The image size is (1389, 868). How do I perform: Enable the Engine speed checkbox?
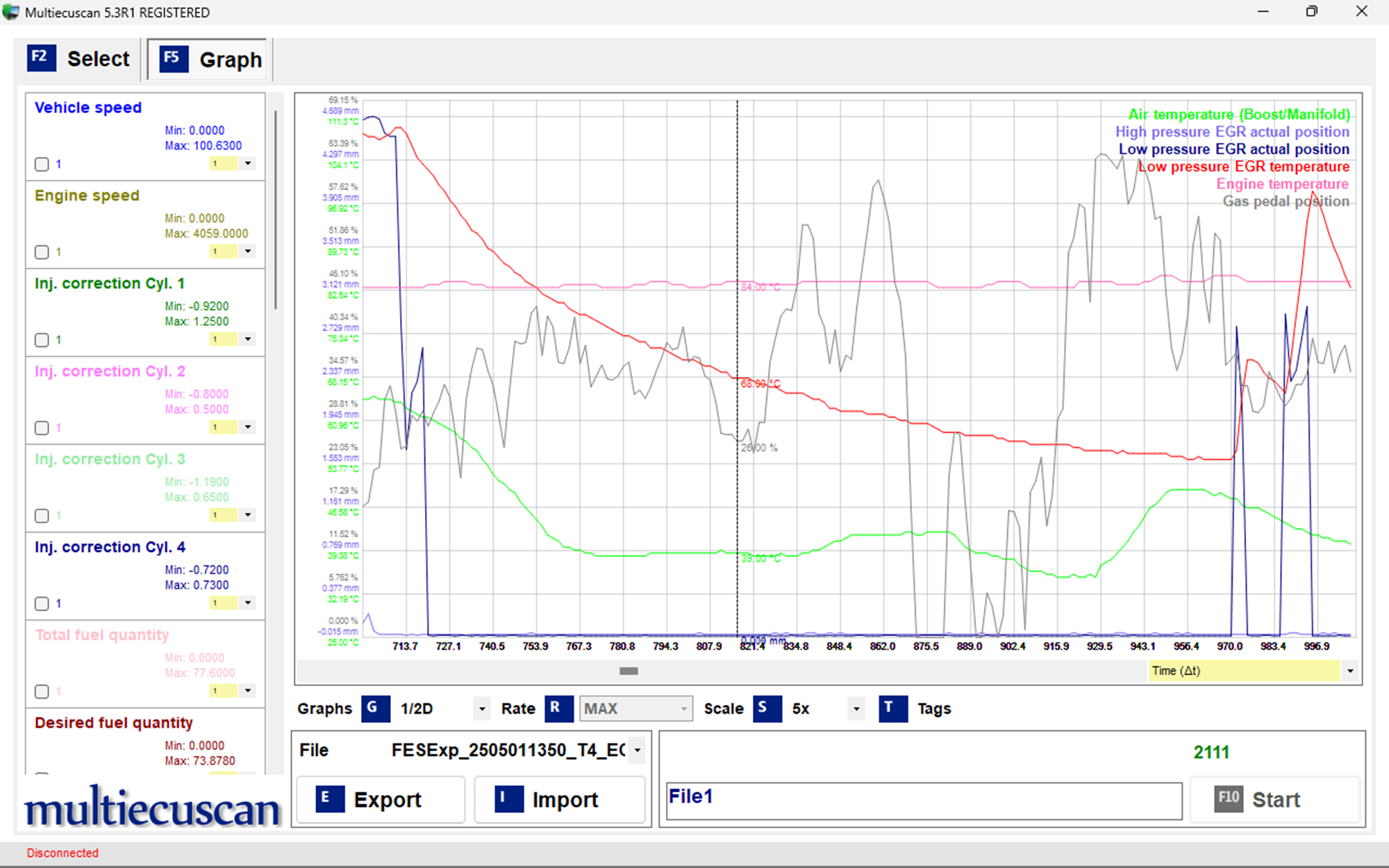(x=42, y=252)
